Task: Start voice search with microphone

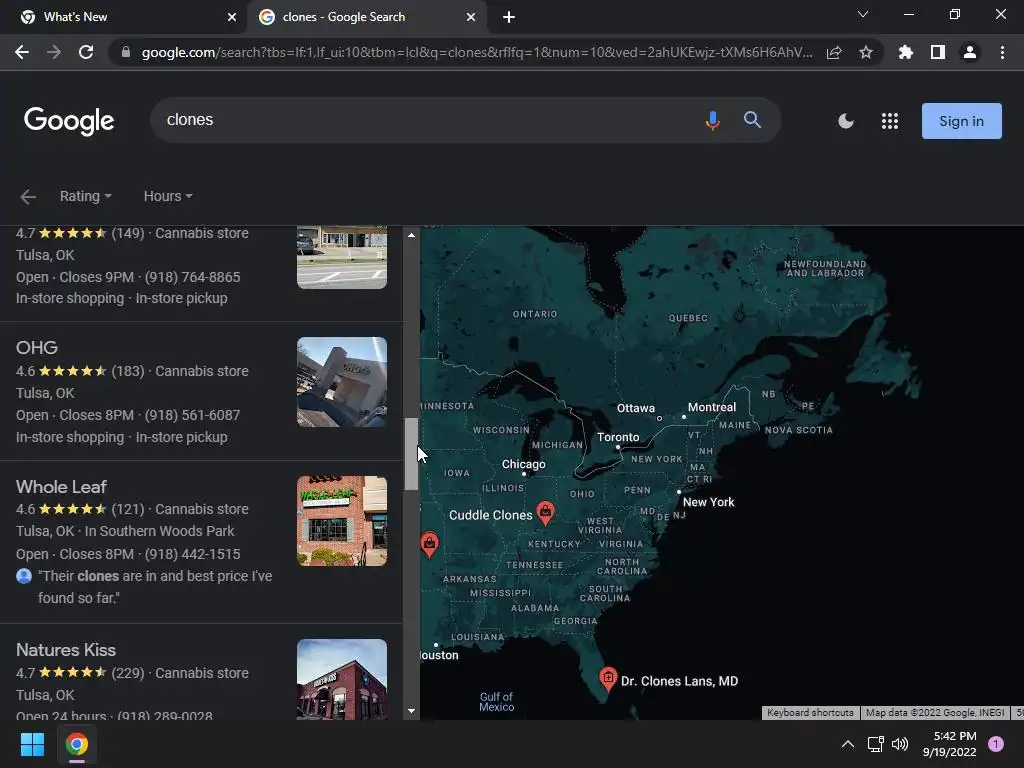Action: (712, 120)
